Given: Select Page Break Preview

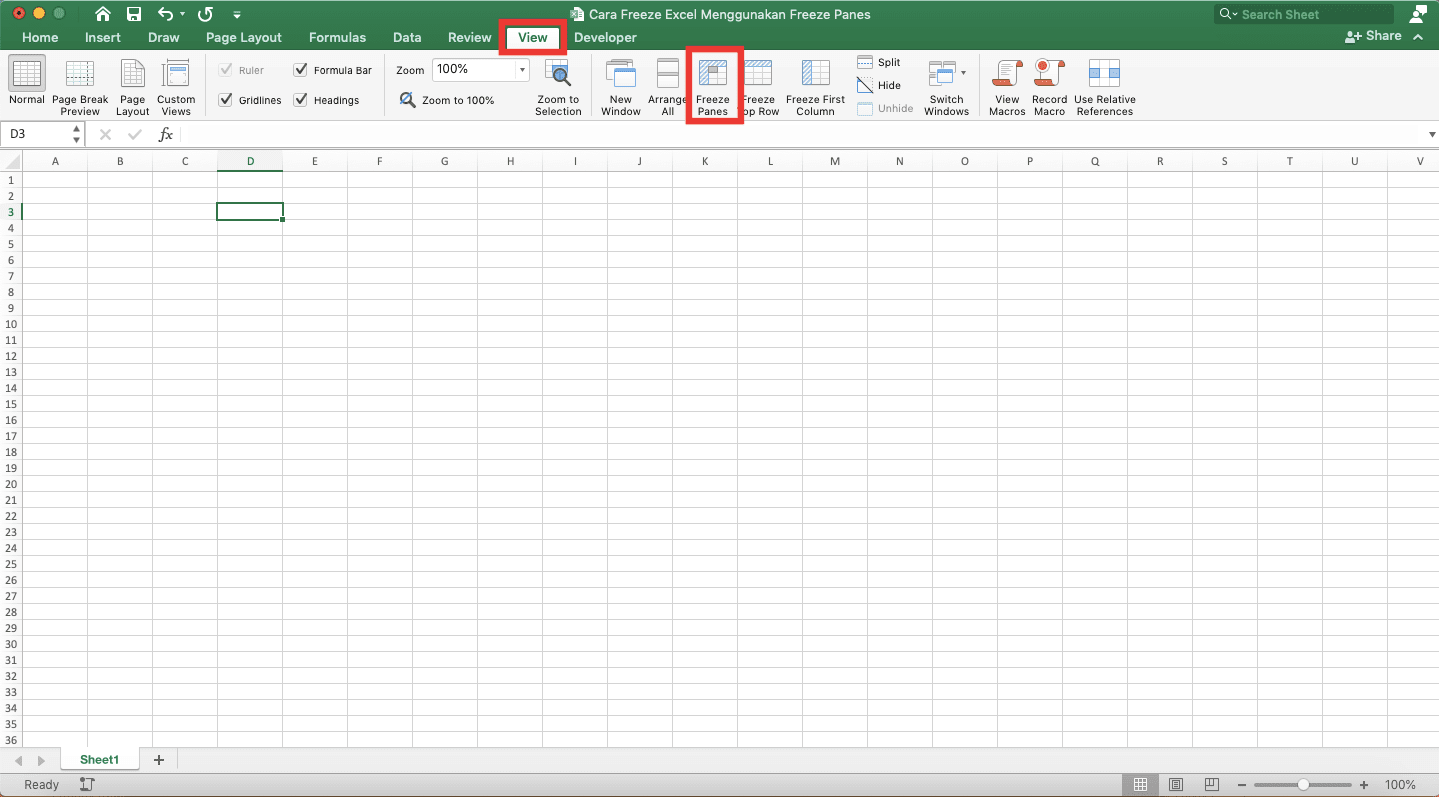Looking at the screenshot, I should pyautogui.click(x=80, y=88).
